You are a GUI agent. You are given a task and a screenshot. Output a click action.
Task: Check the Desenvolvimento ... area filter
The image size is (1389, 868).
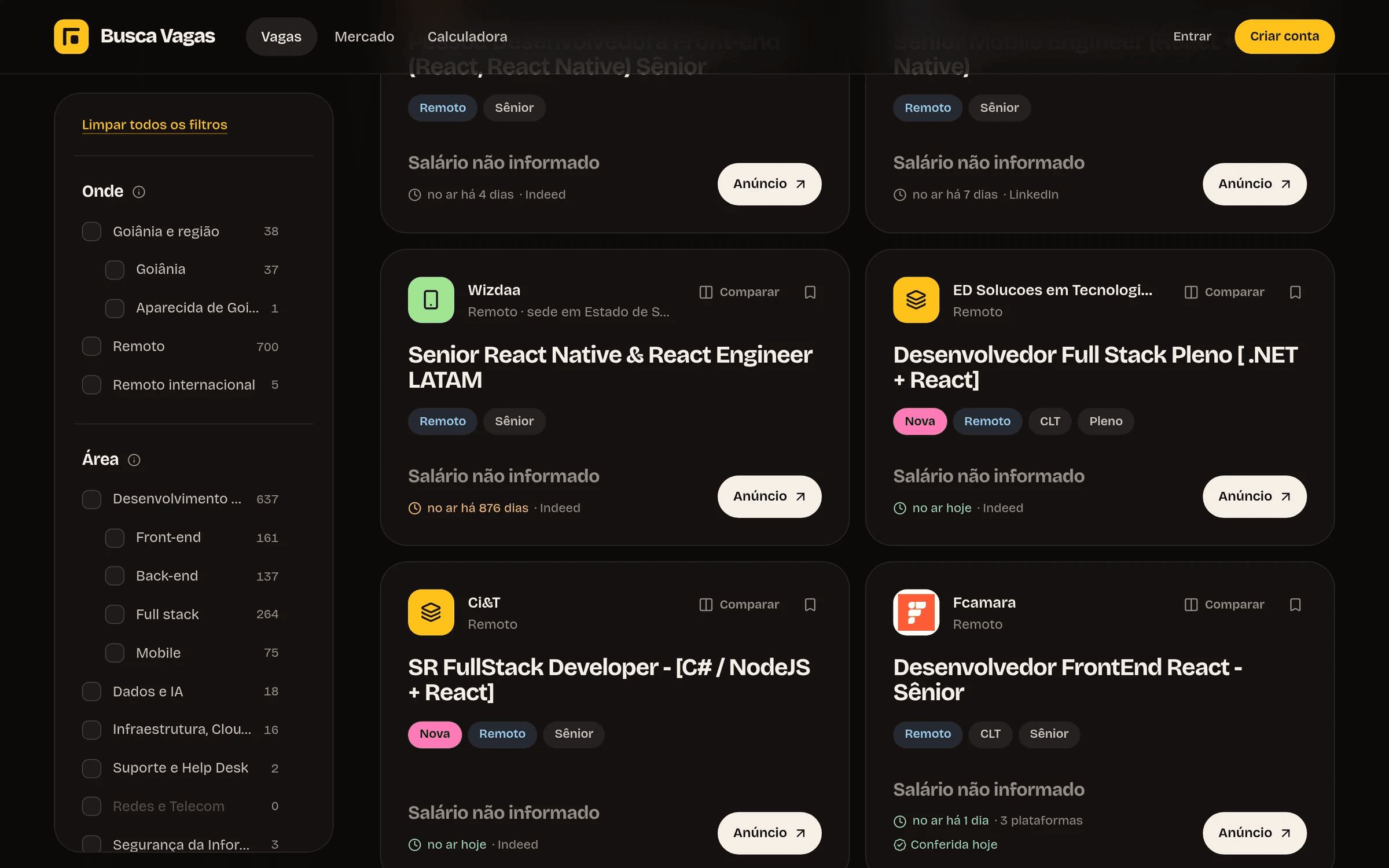[91, 499]
